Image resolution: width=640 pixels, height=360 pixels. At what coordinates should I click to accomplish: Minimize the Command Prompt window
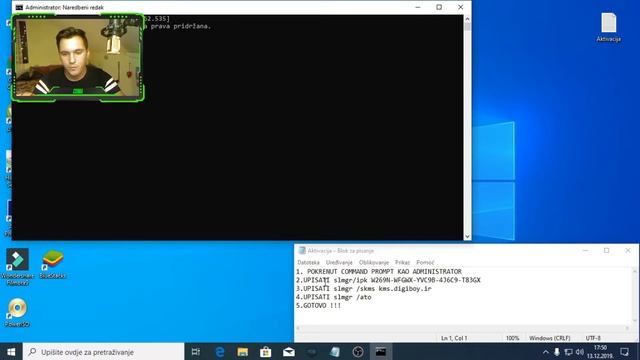(x=418, y=7)
